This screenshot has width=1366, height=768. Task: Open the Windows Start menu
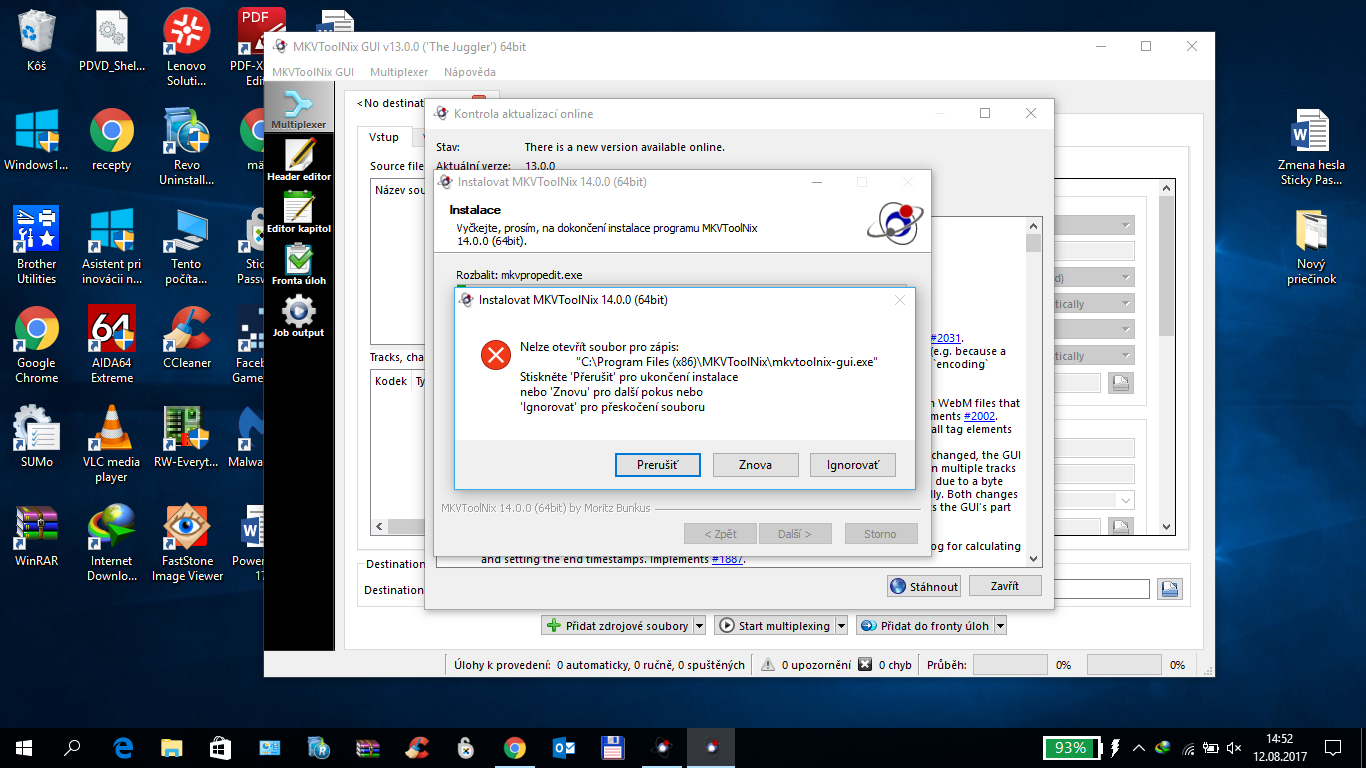(x=24, y=747)
